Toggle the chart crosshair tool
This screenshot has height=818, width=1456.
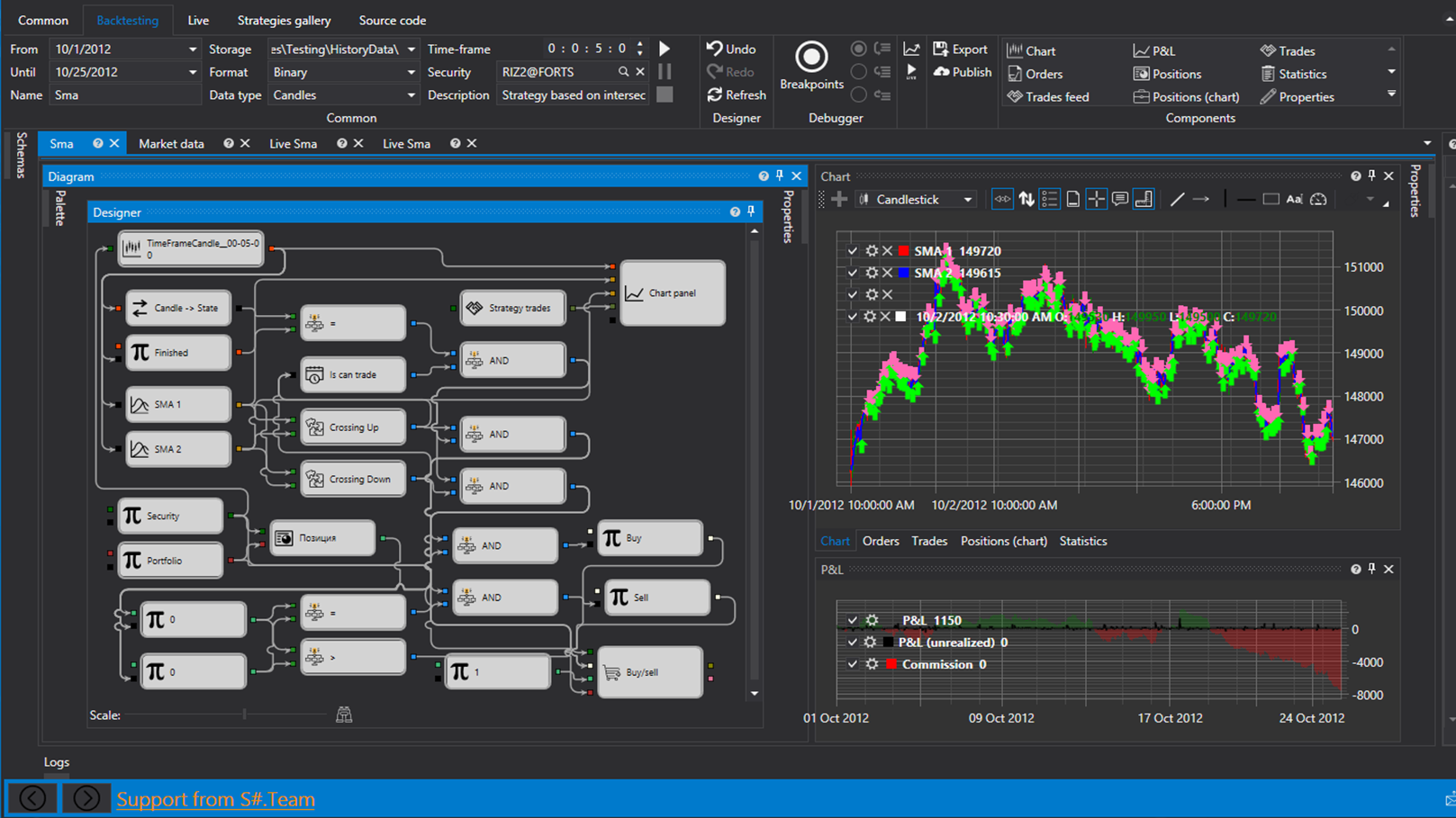pyautogui.click(x=1096, y=199)
